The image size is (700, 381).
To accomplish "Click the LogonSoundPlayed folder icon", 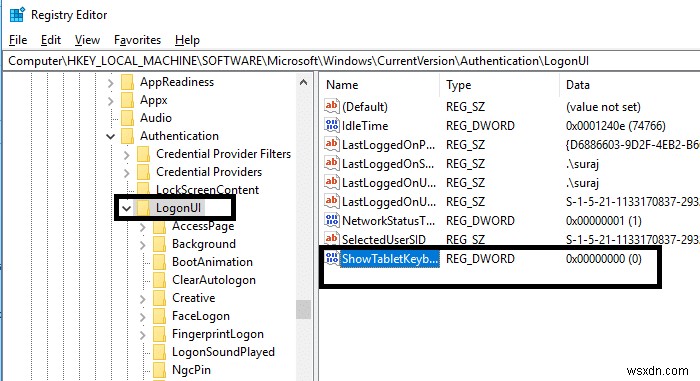I will pyautogui.click(x=159, y=352).
